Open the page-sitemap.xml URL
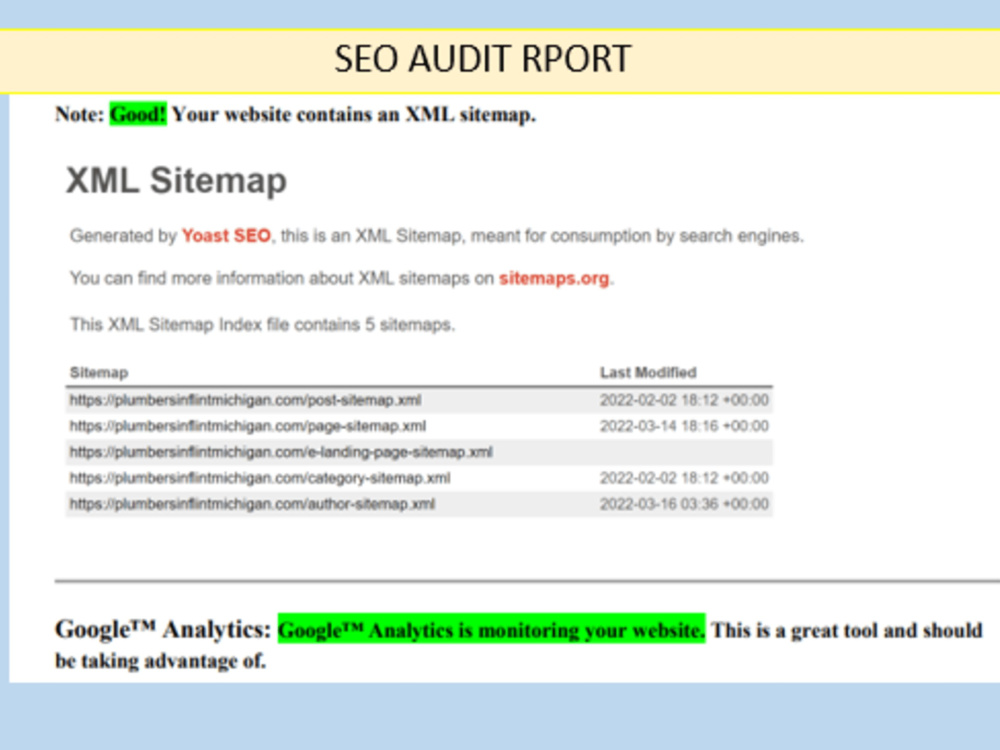1000x750 pixels. point(247,426)
